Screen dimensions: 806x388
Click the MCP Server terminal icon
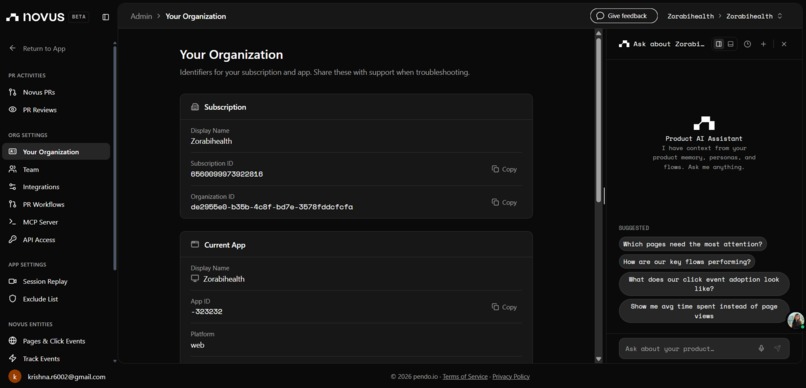13,222
